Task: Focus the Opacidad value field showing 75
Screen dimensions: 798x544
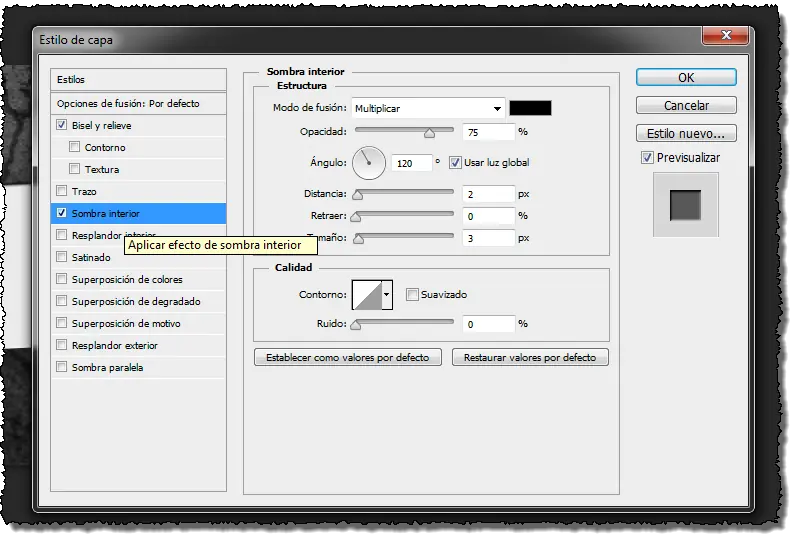Action: (489, 132)
